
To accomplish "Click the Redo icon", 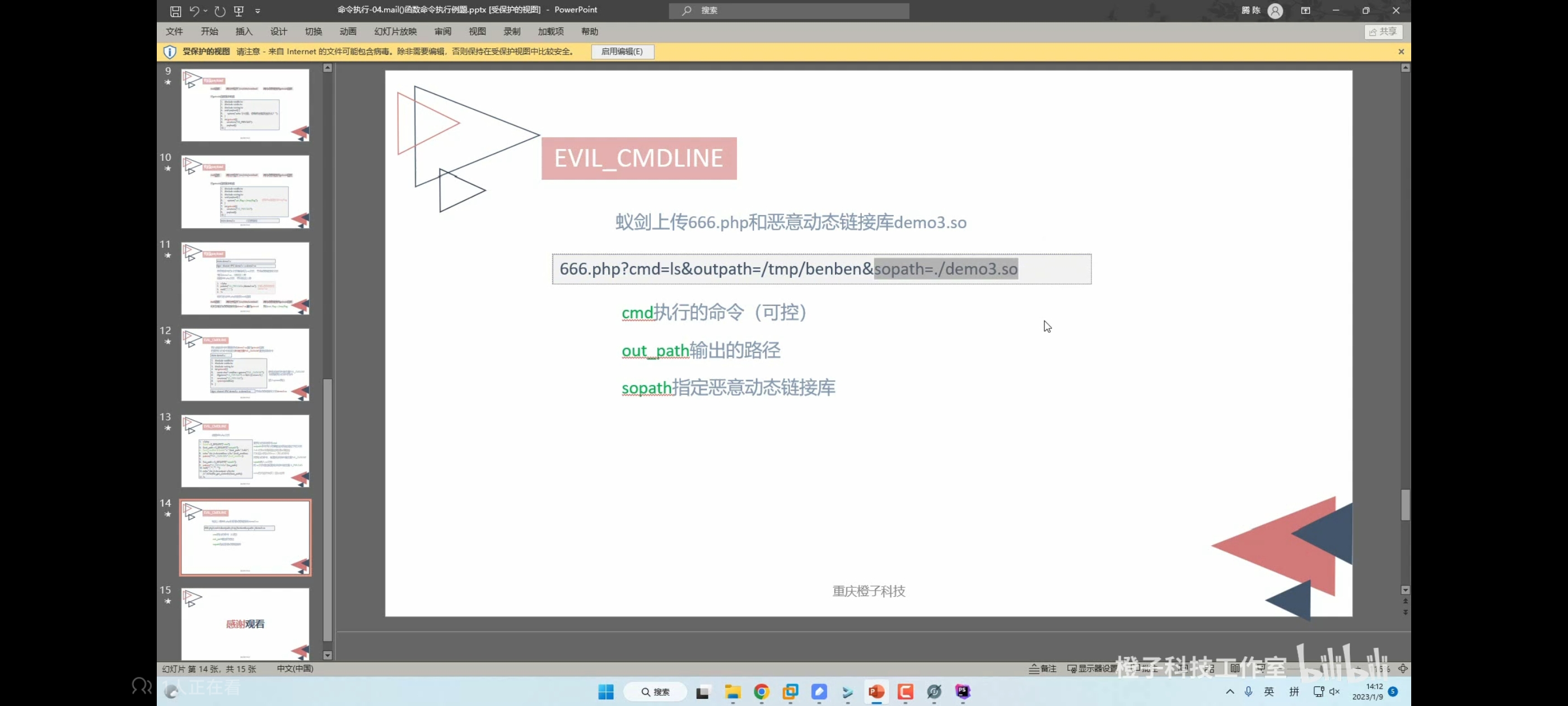I will 219,10.
